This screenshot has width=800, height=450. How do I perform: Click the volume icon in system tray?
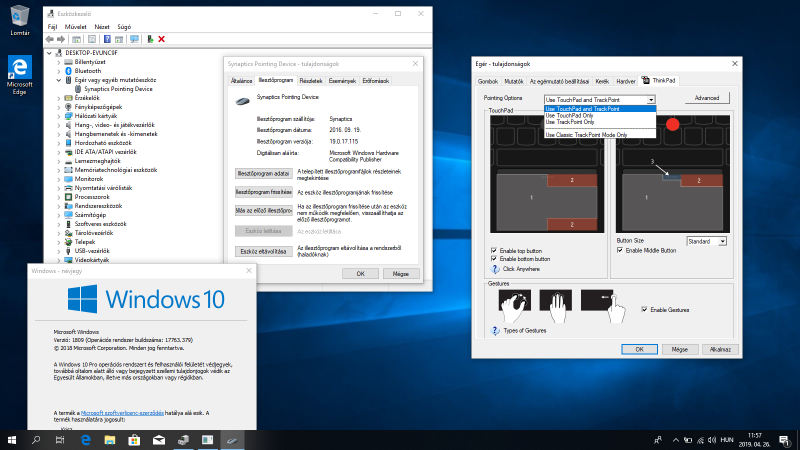tap(712, 440)
